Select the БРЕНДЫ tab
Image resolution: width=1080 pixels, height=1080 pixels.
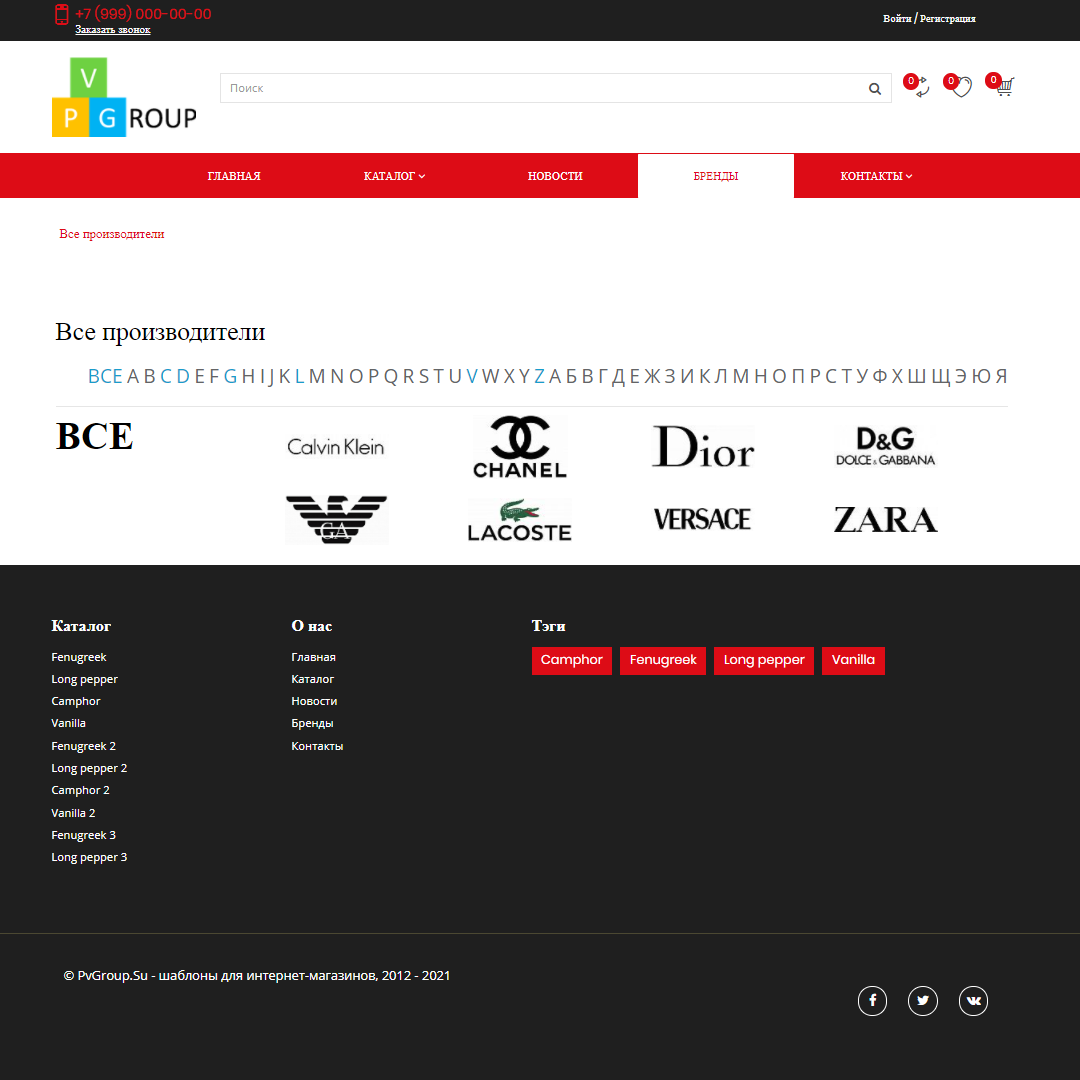[x=715, y=175]
